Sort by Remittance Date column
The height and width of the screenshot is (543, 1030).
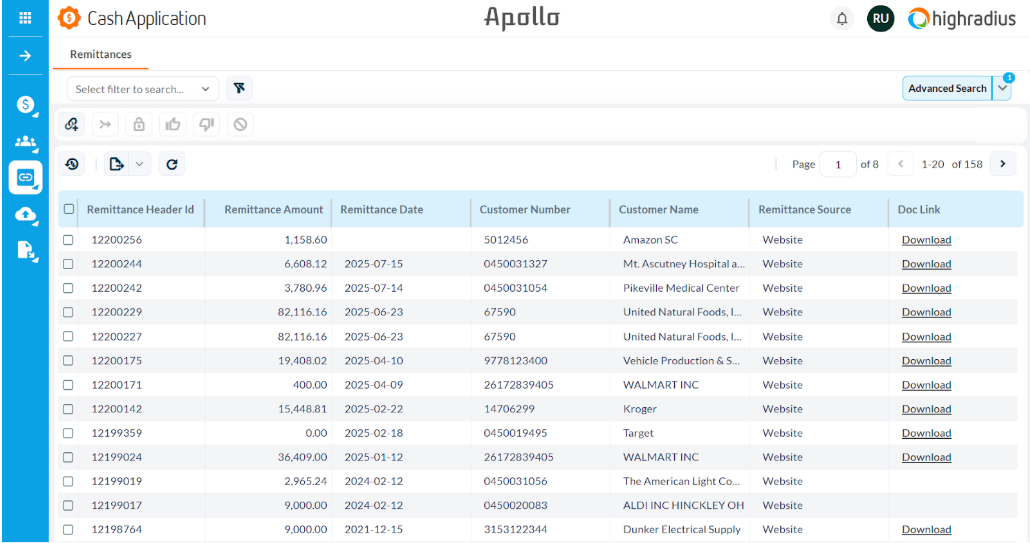pos(382,209)
